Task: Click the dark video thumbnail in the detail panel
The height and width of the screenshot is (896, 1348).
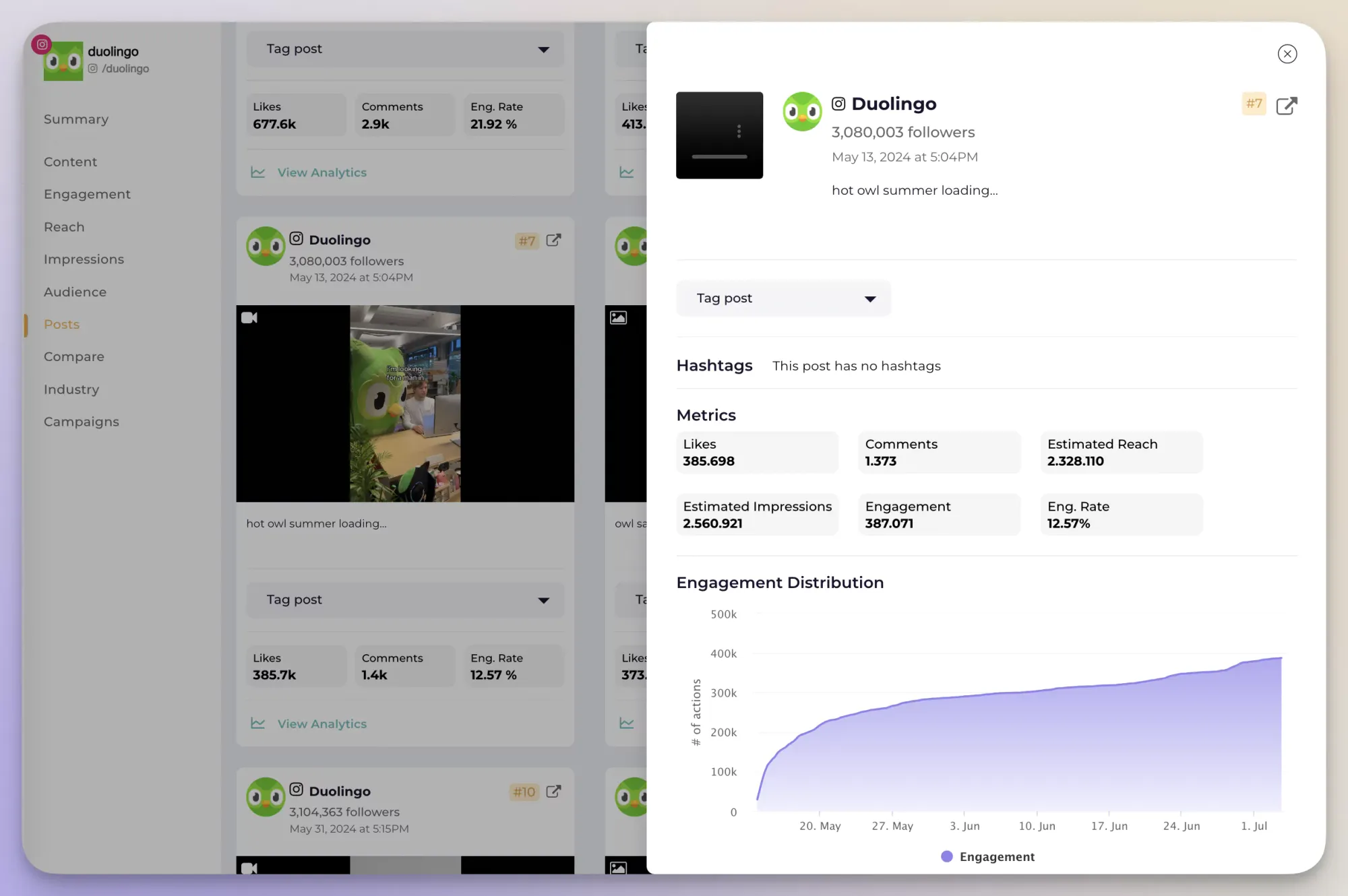Action: [719, 135]
